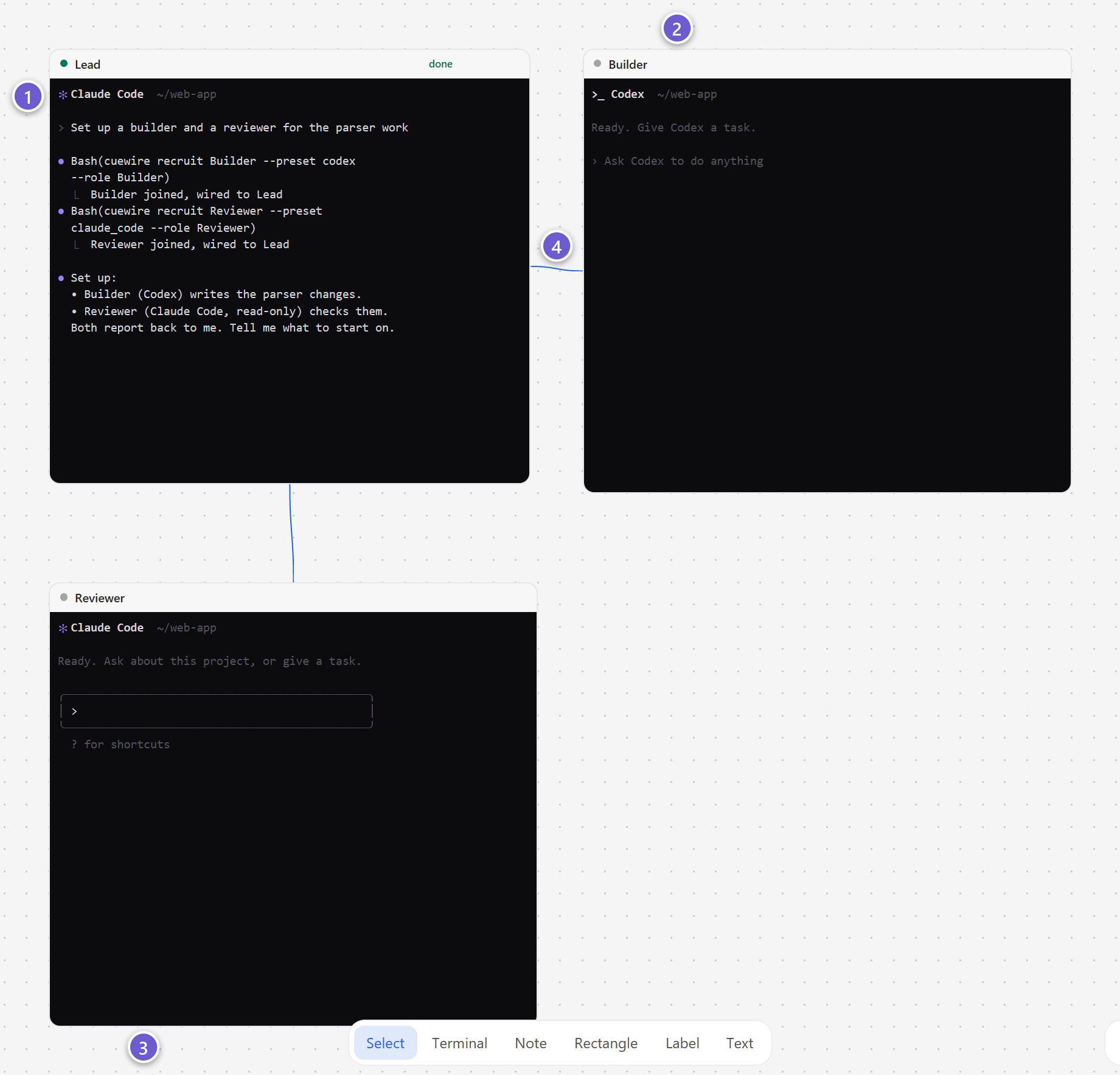
Task: Click the ~/web-app path in Lead terminal
Action: click(x=186, y=94)
